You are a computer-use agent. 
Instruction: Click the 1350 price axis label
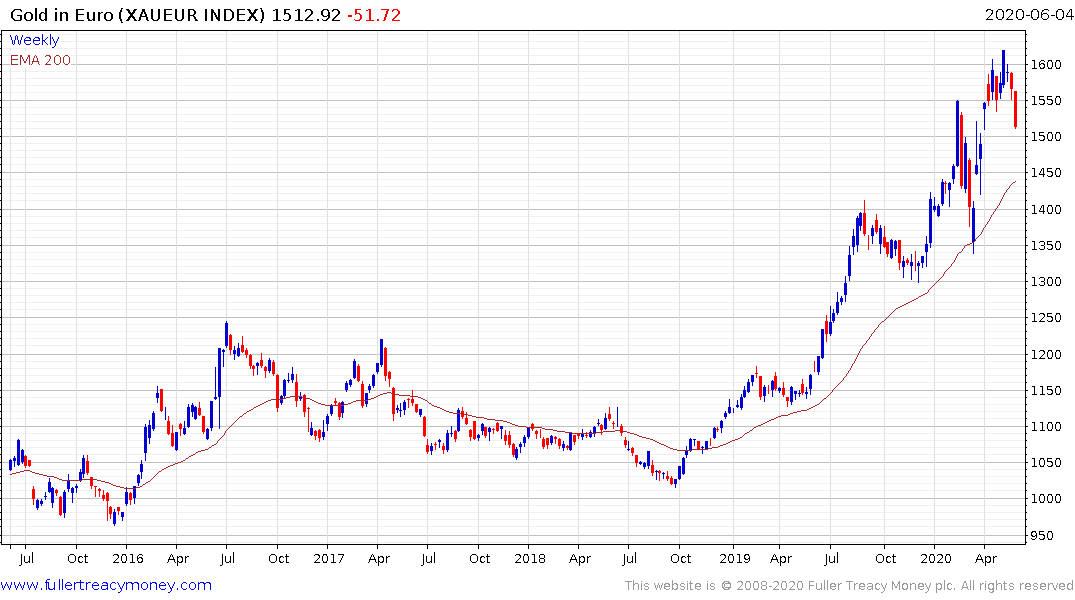click(1046, 245)
